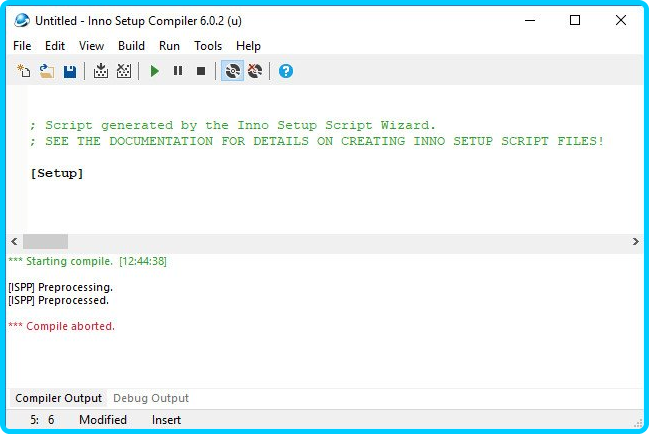
Task: Pause execution with the pause icon
Action: coord(178,71)
